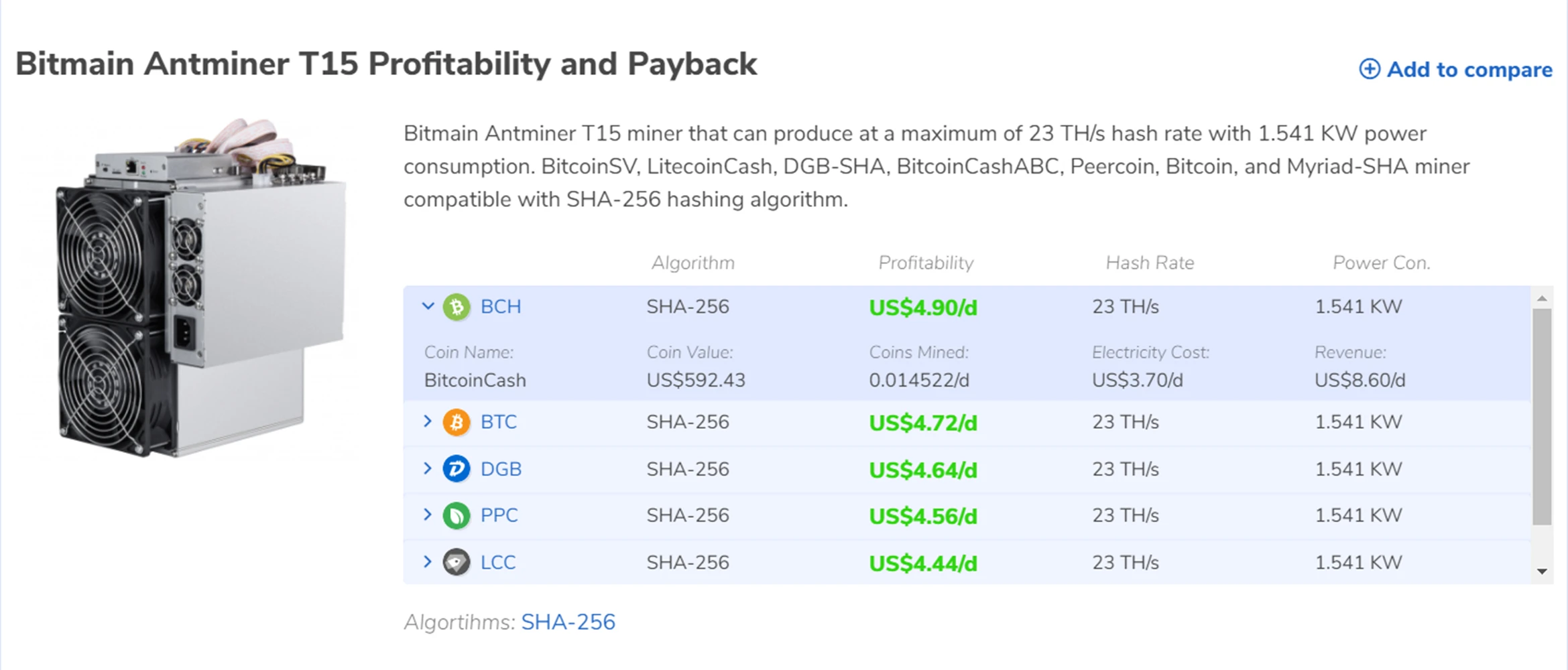Click the coin list scrollbar down arrow
Screen dimensions: 1568x670
pyautogui.click(x=1542, y=572)
